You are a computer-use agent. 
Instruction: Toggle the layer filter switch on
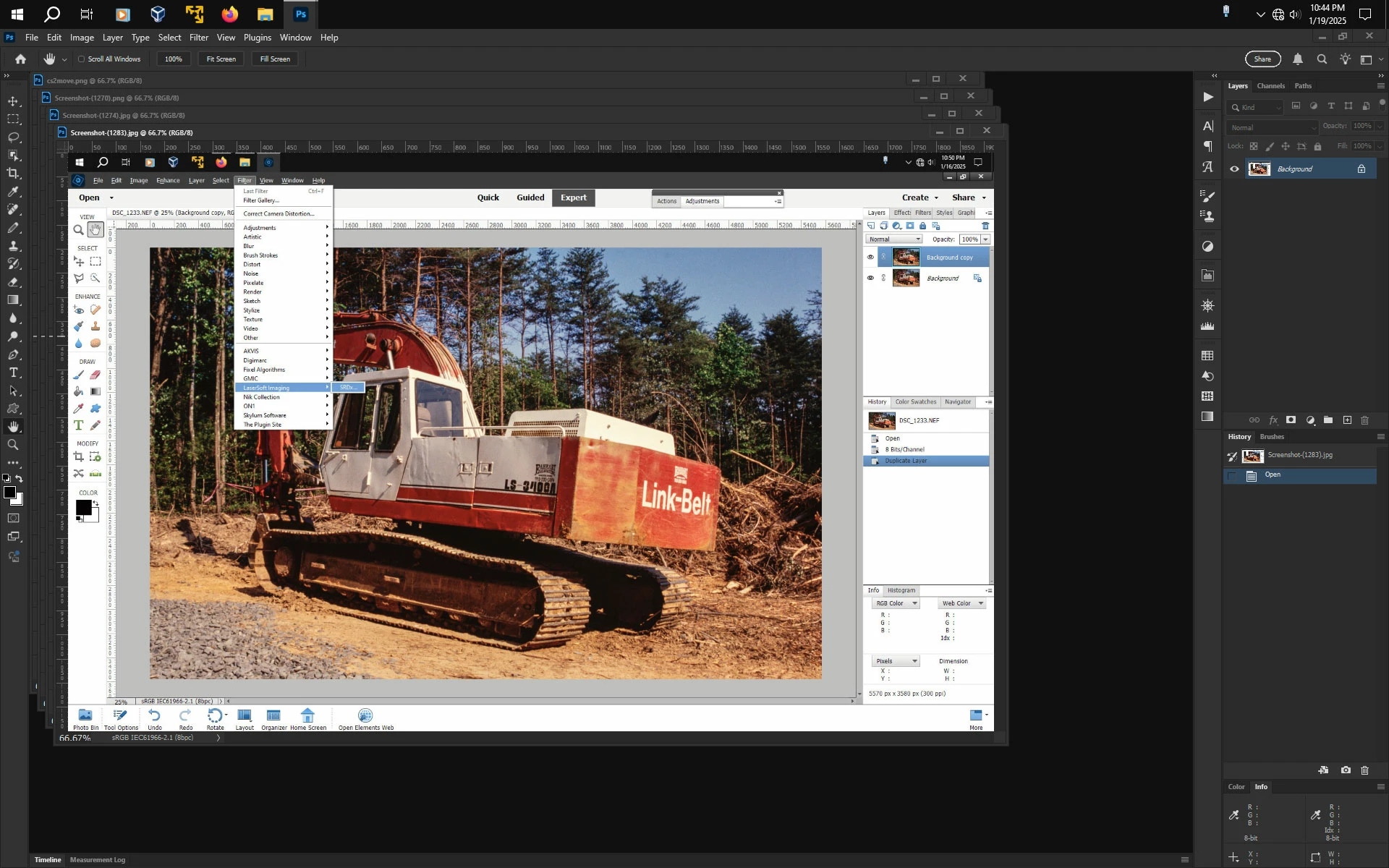coord(1382,104)
